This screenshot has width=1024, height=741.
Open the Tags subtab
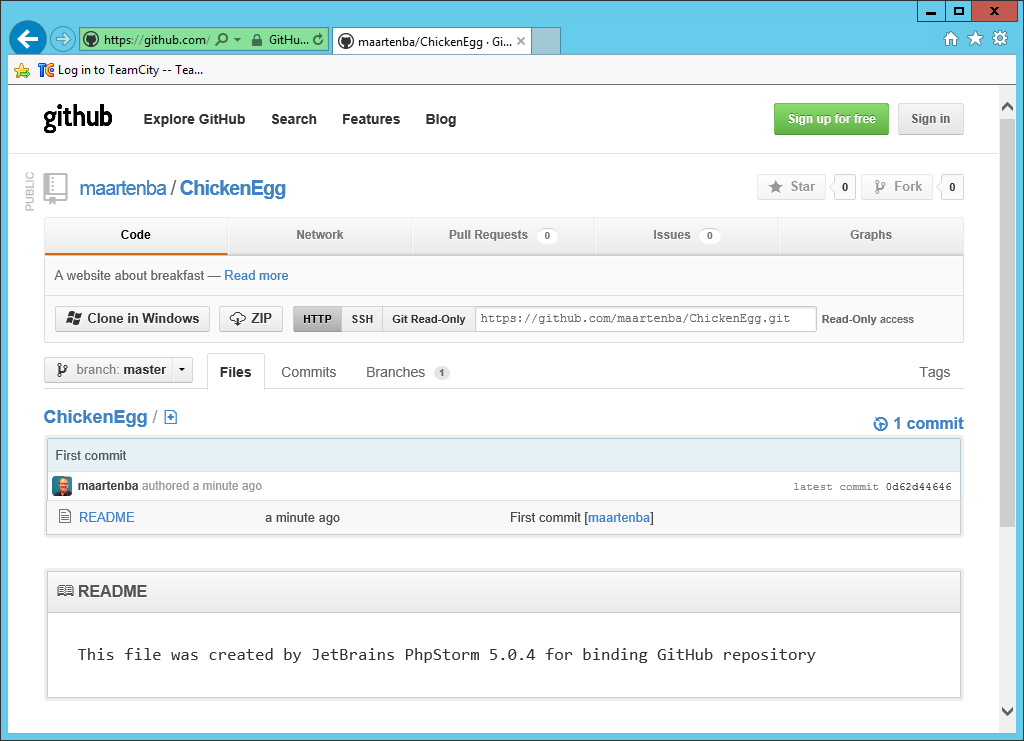click(935, 372)
